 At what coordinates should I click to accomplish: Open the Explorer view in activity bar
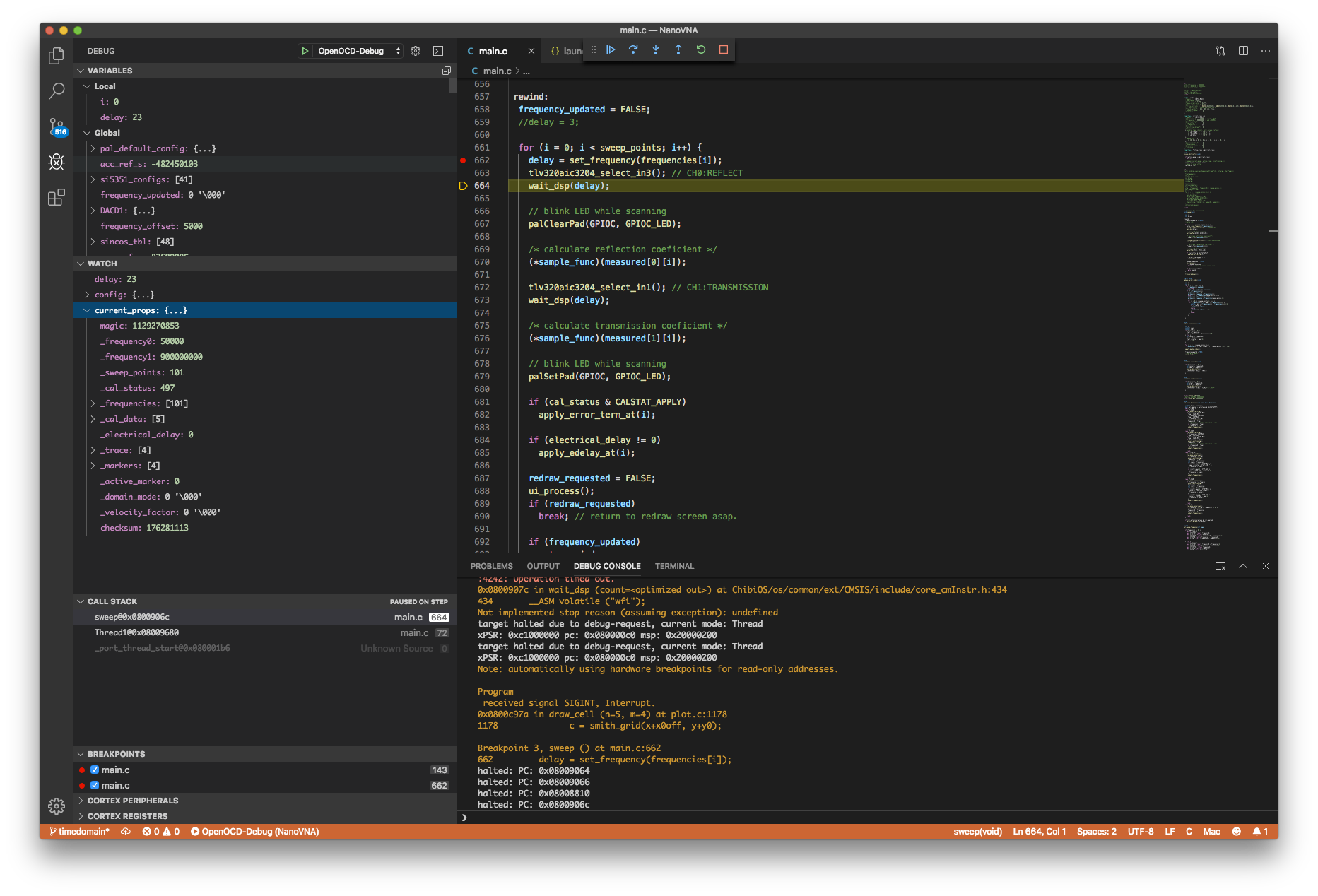pos(57,56)
